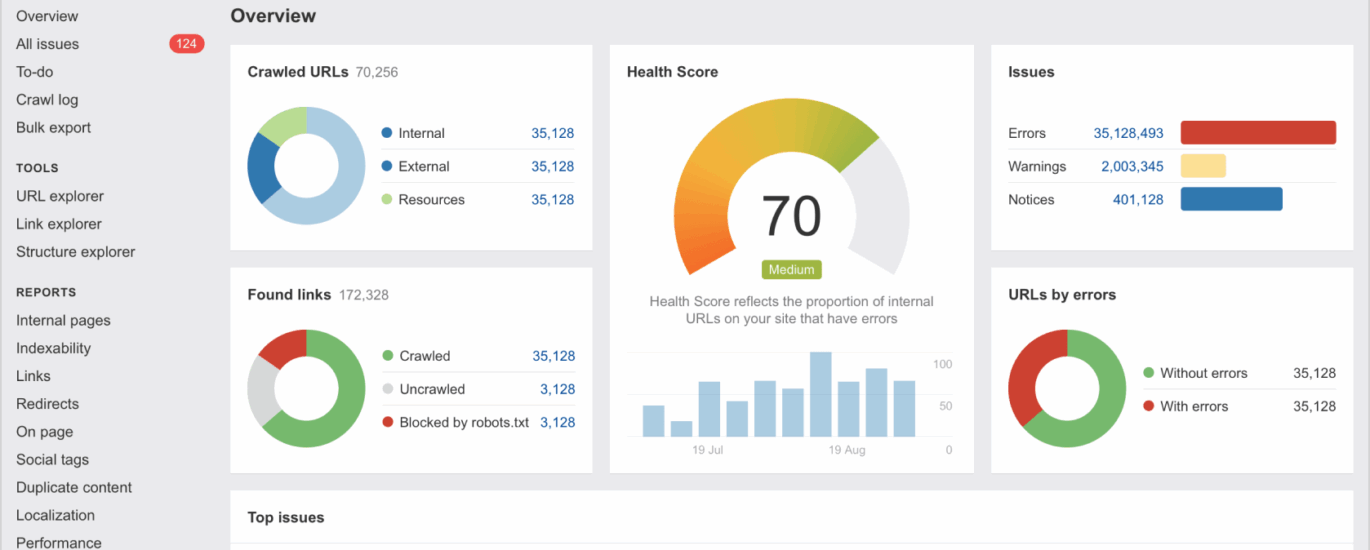Open On page report
The width and height of the screenshot is (1370, 550).
click(44, 432)
